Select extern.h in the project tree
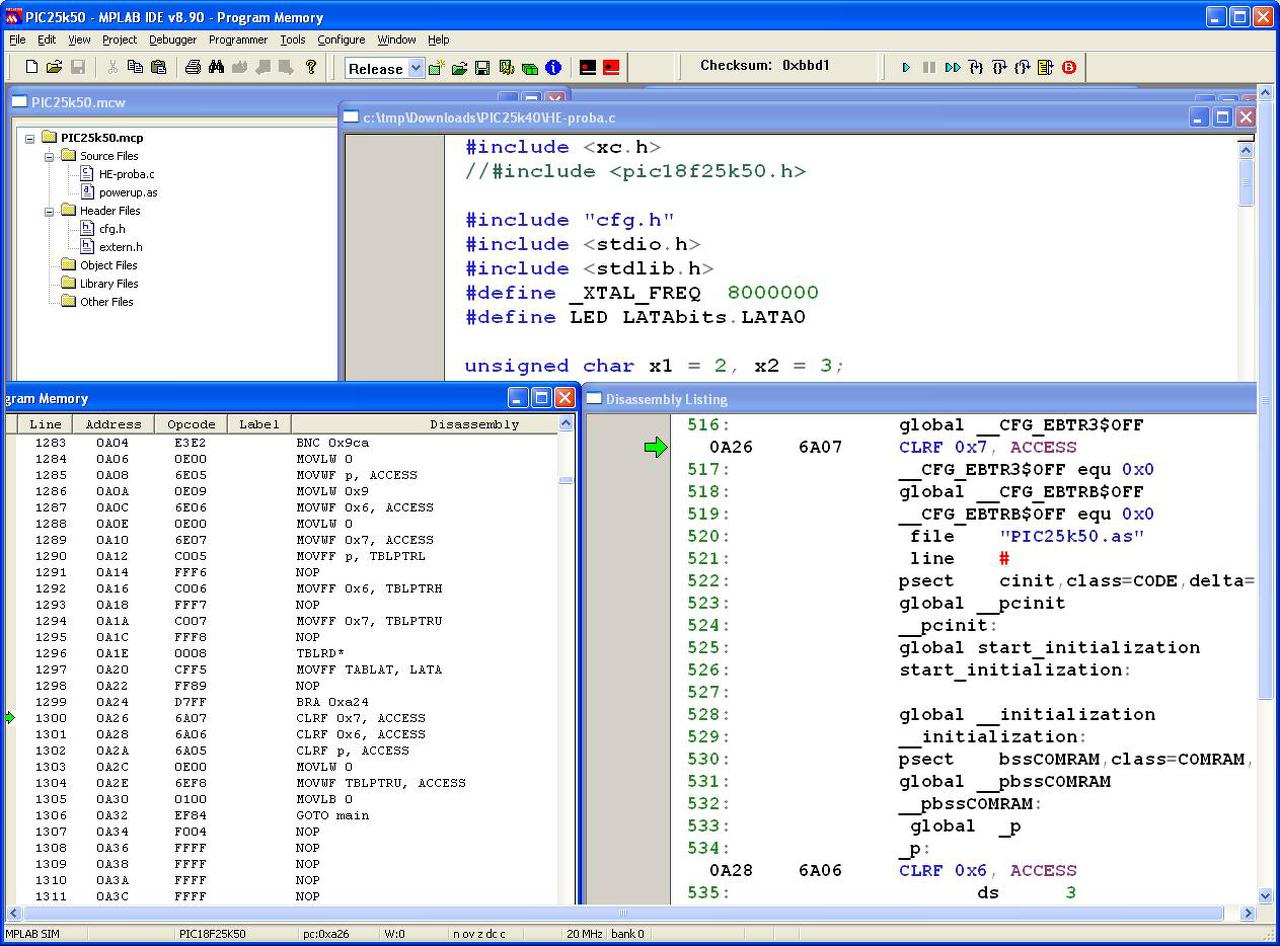Image resolution: width=1280 pixels, height=946 pixels. click(x=120, y=247)
